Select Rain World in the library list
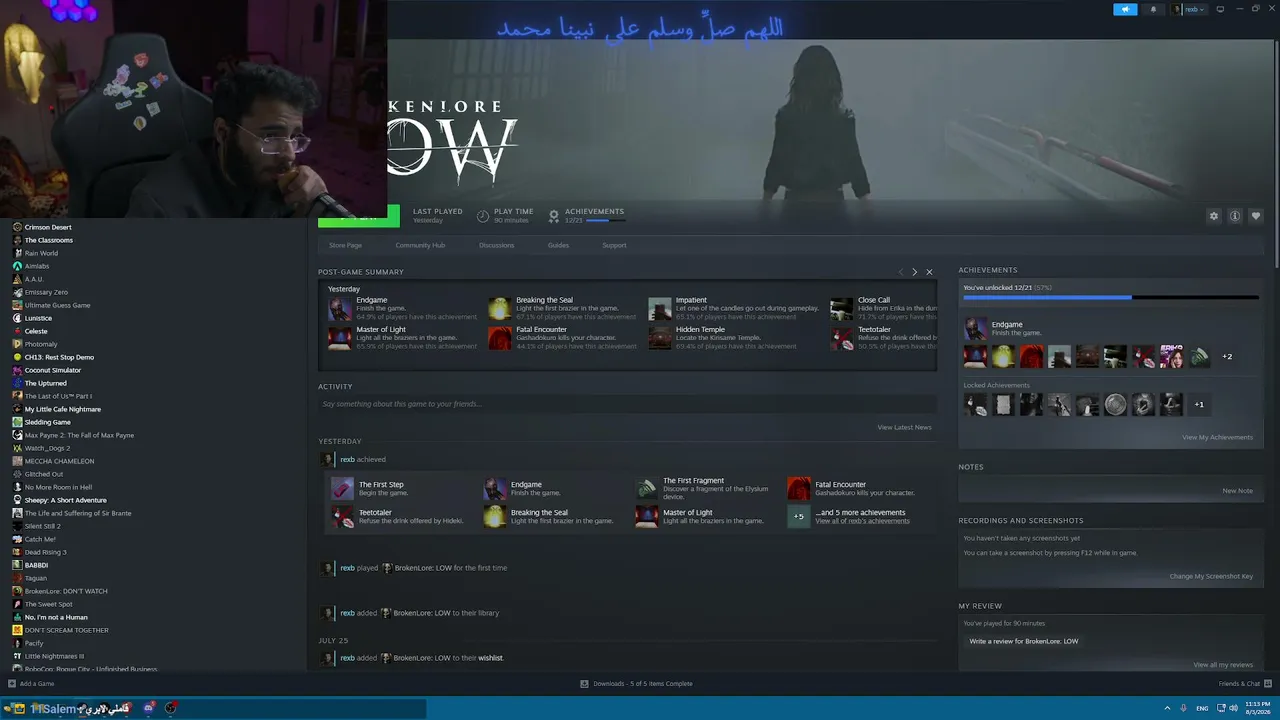 click(41, 253)
